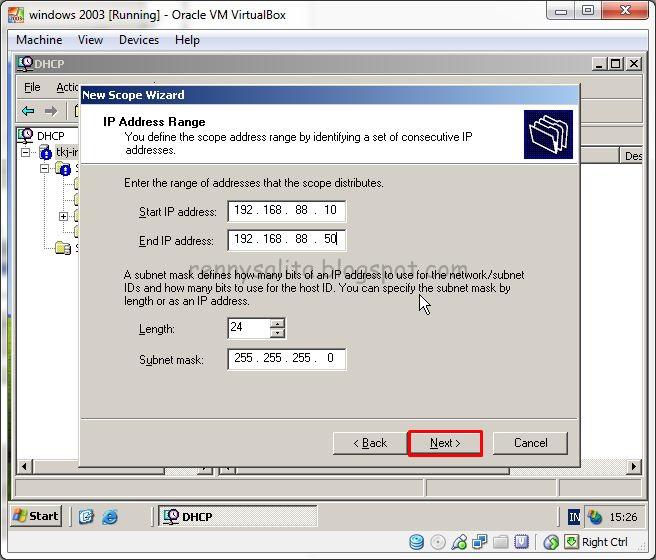Click the Windows Start button
The width and height of the screenshot is (656, 560).
click(x=36, y=516)
